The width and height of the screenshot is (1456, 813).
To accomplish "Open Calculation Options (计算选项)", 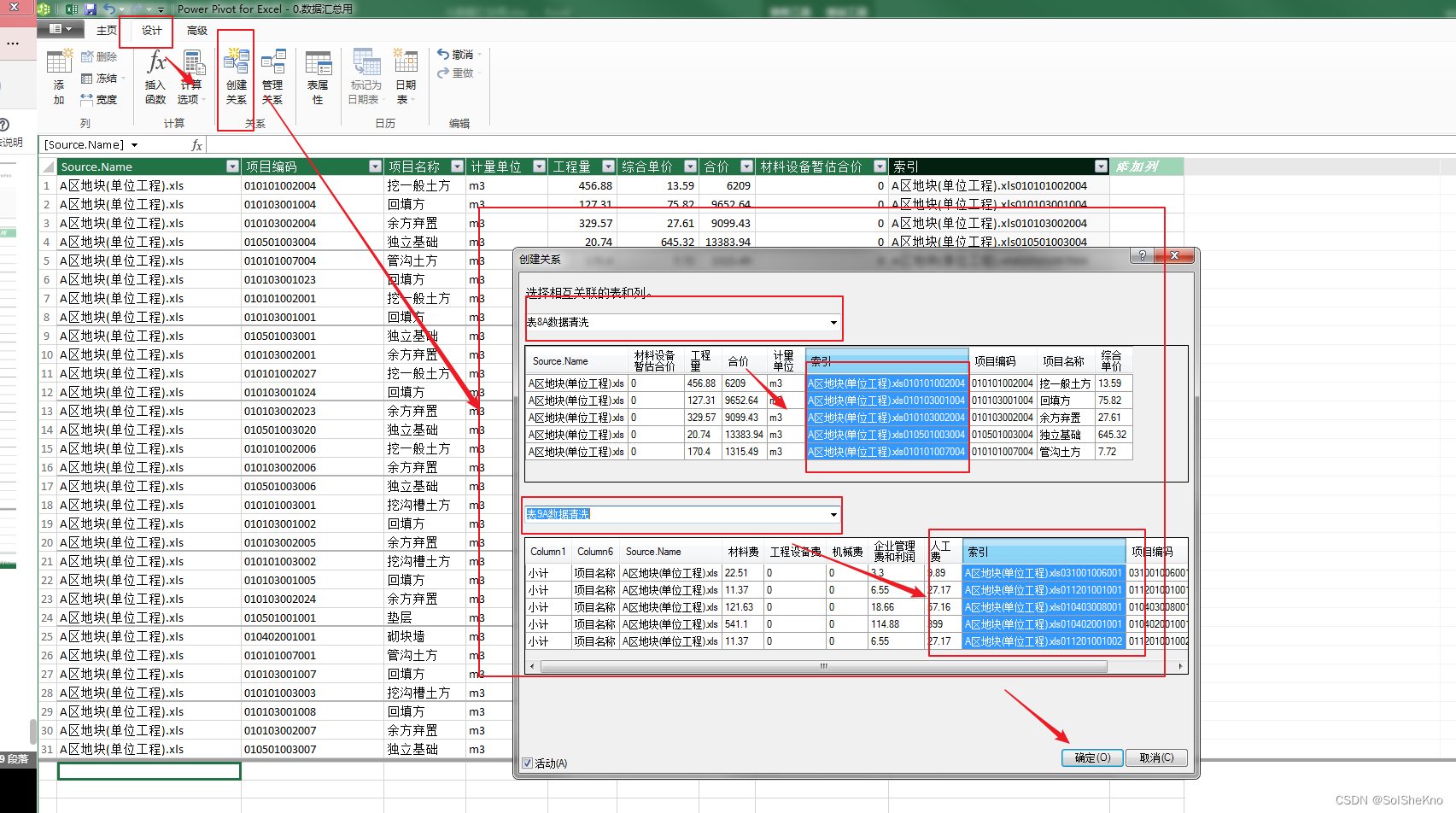I will [x=191, y=77].
